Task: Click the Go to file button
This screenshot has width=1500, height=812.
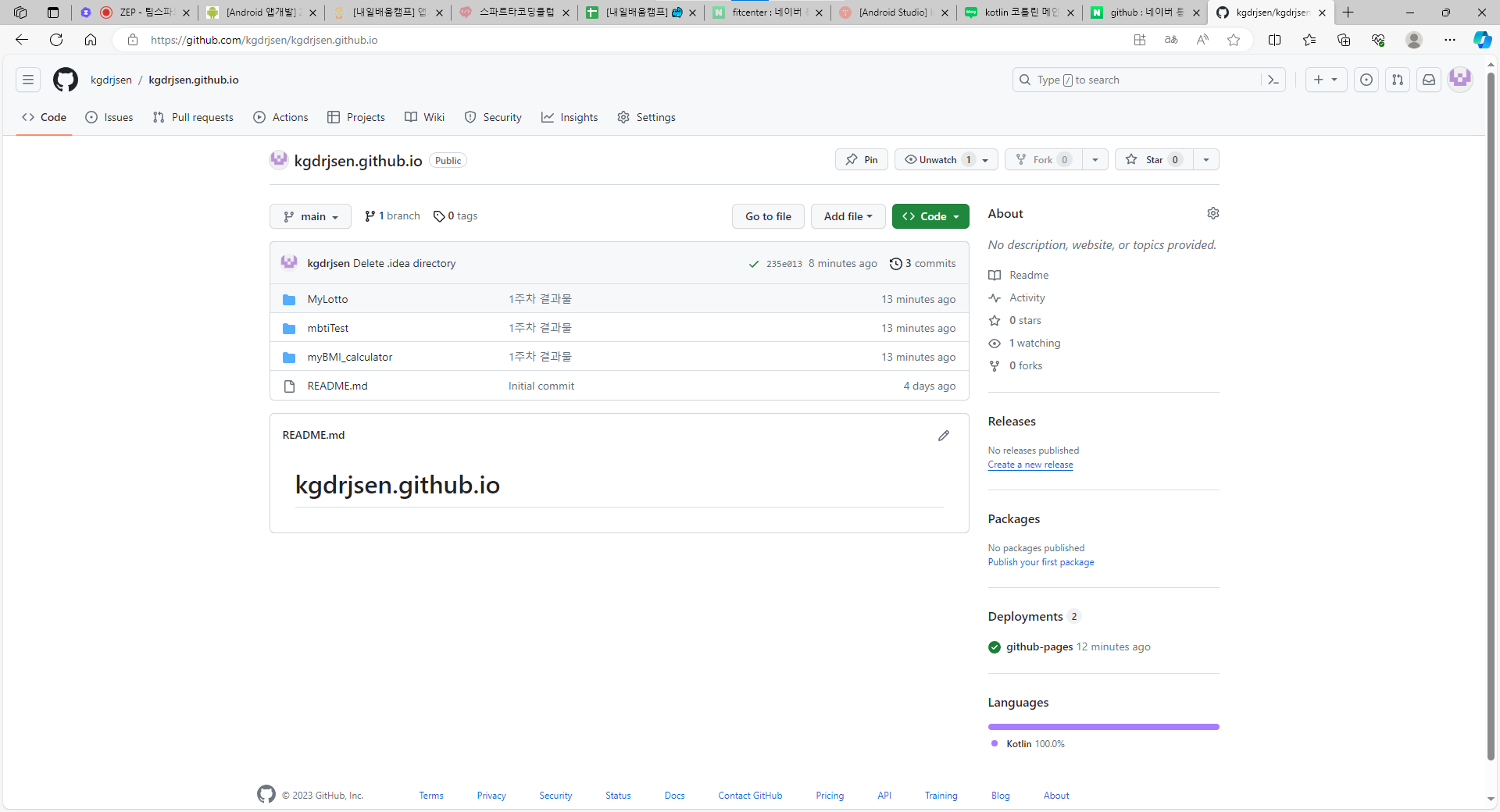Action: click(768, 216)
